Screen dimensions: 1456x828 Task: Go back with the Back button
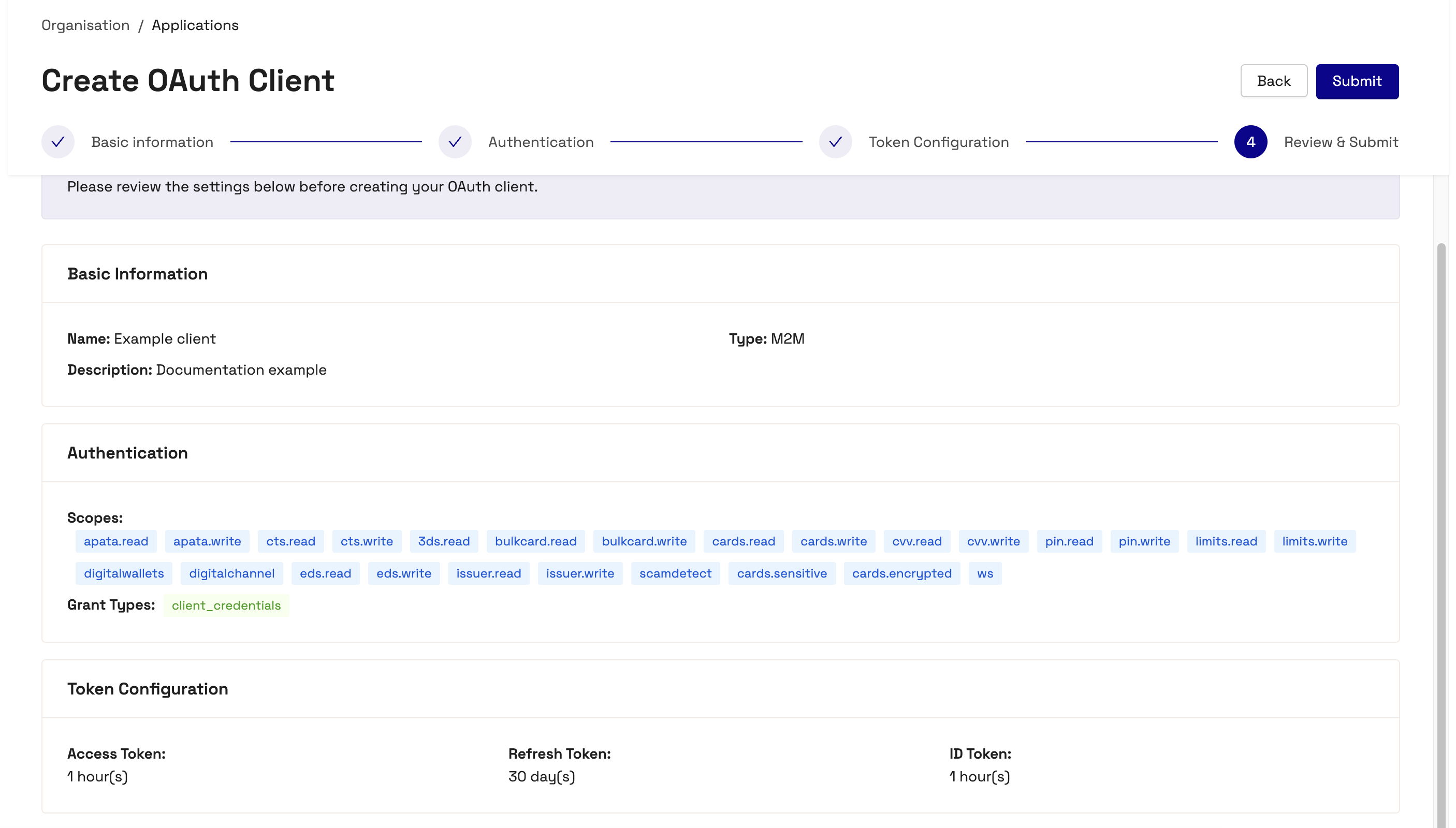point(1273,81)
